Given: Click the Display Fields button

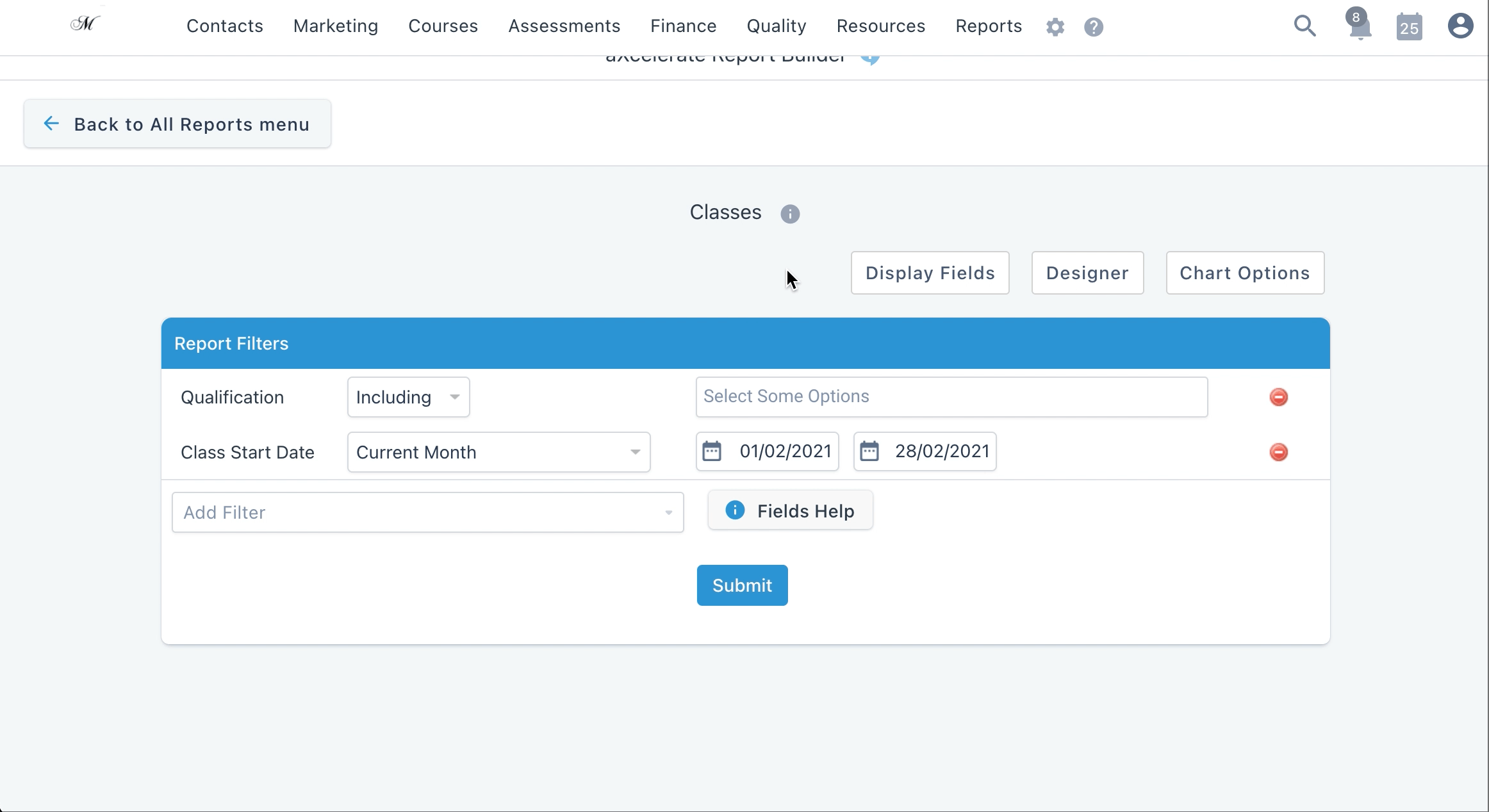Looking at the screenshot, I should click(x=930, y=273).
